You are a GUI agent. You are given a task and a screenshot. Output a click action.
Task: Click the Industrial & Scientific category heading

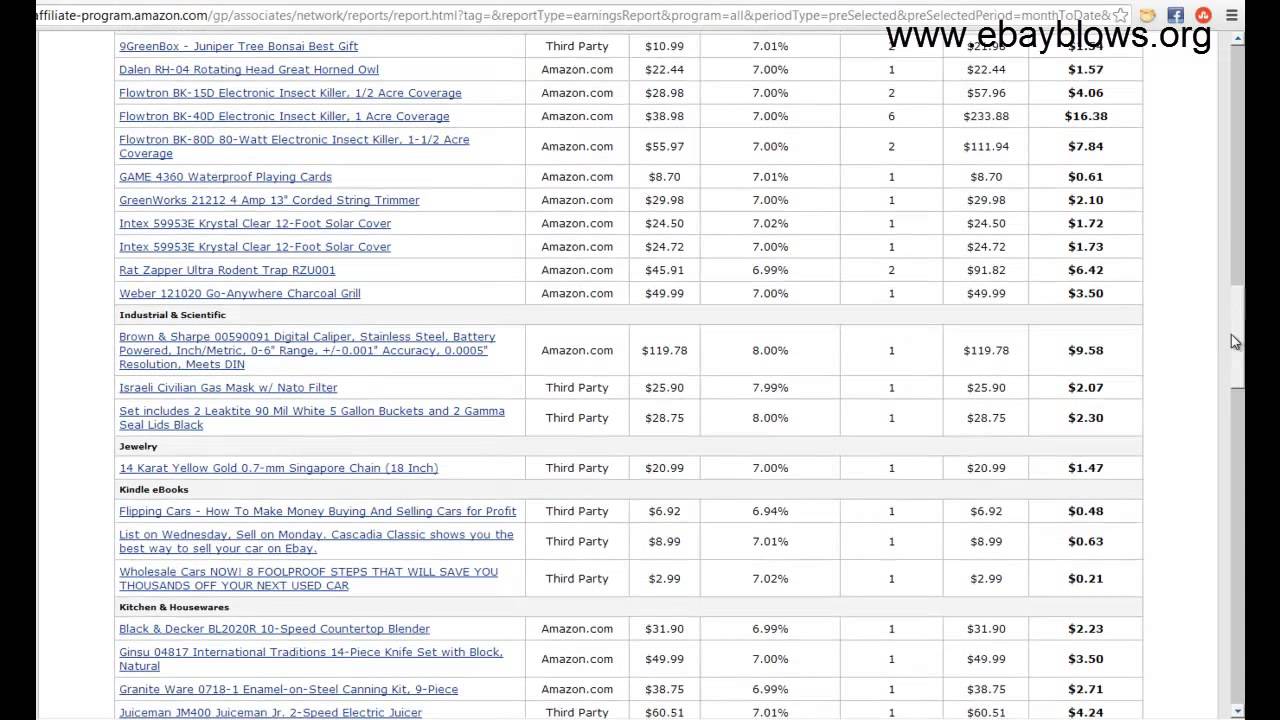pos(172,315)
